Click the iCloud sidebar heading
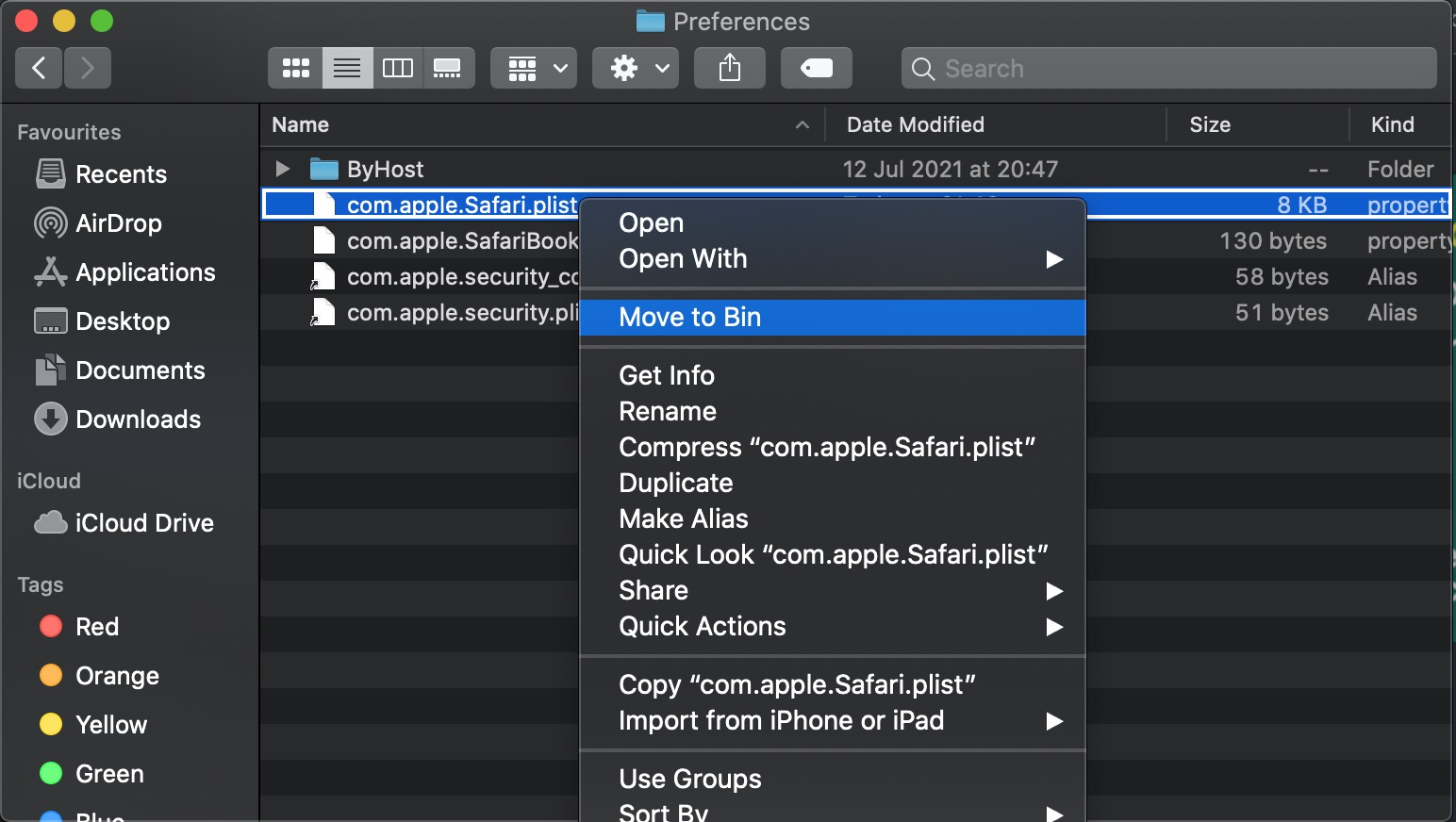1456x822 pixels. tap(49, 481)
